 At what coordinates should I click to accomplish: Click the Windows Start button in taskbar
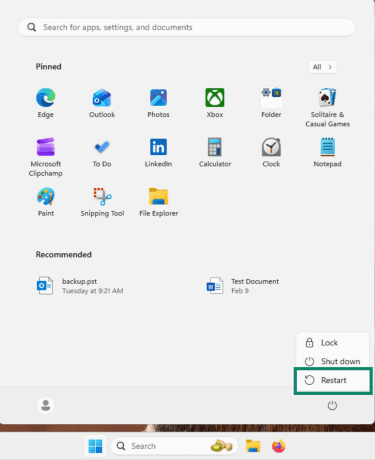pyautogui.click(x=95, y=446)
